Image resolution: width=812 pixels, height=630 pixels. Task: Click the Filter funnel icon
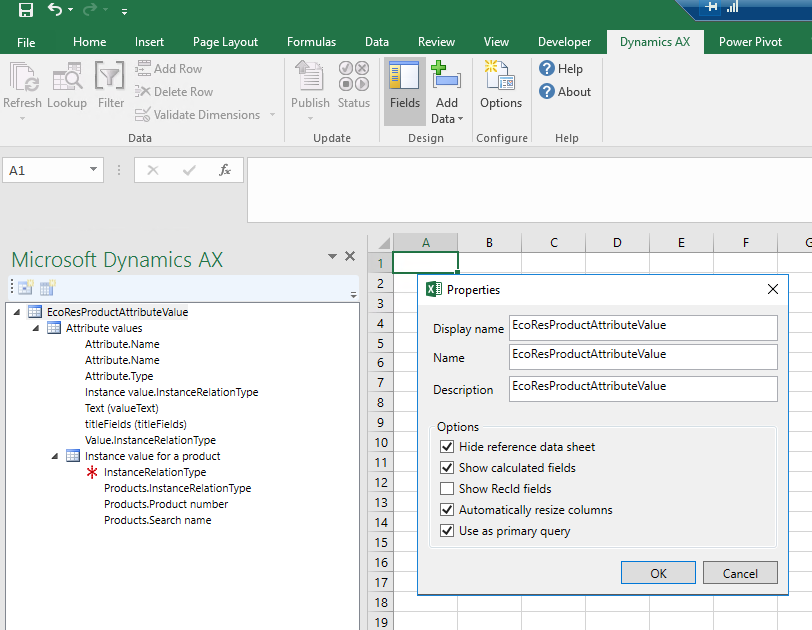109,77
